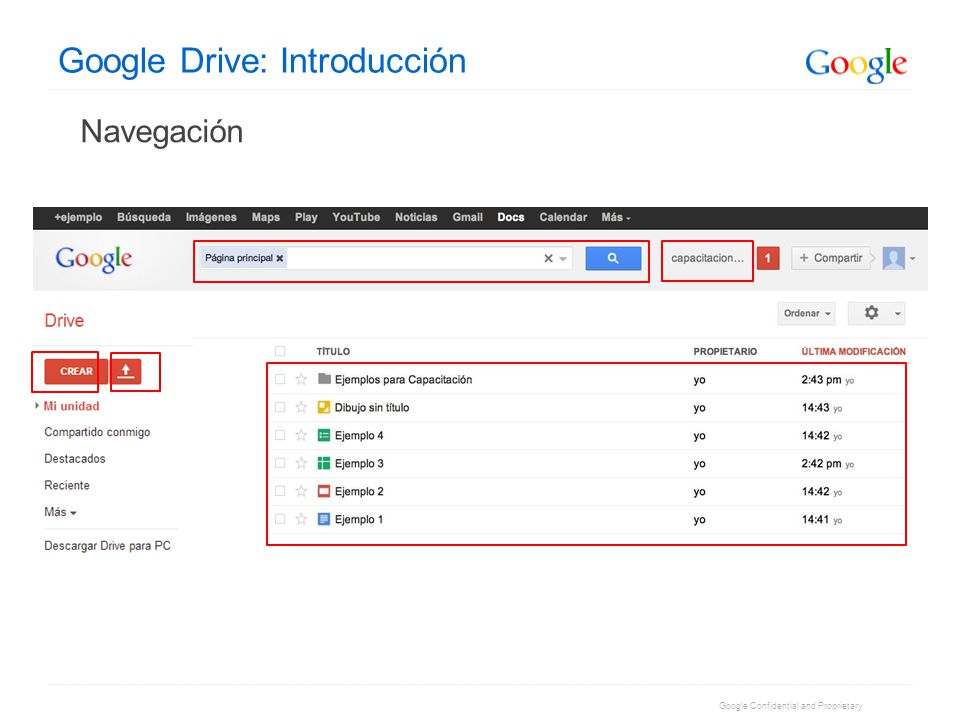Open Maps in the top bar

coord(266,217)
